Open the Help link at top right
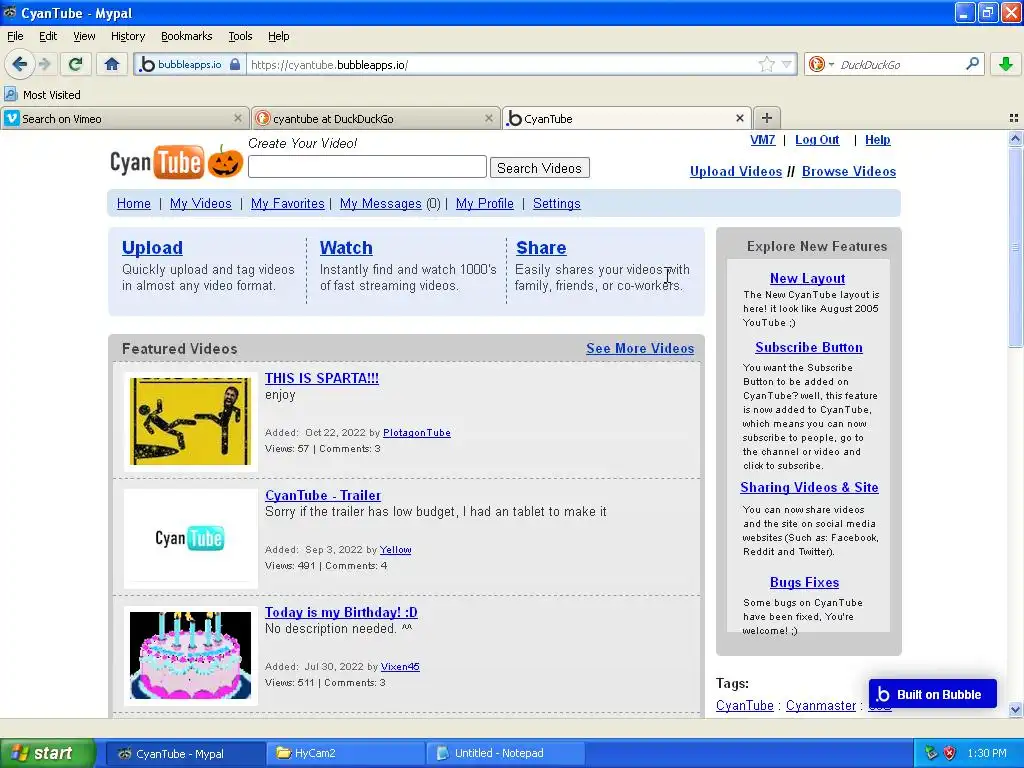Image resolution: width=1024 pixels, height=768 pixels. [x=878, y=140]
